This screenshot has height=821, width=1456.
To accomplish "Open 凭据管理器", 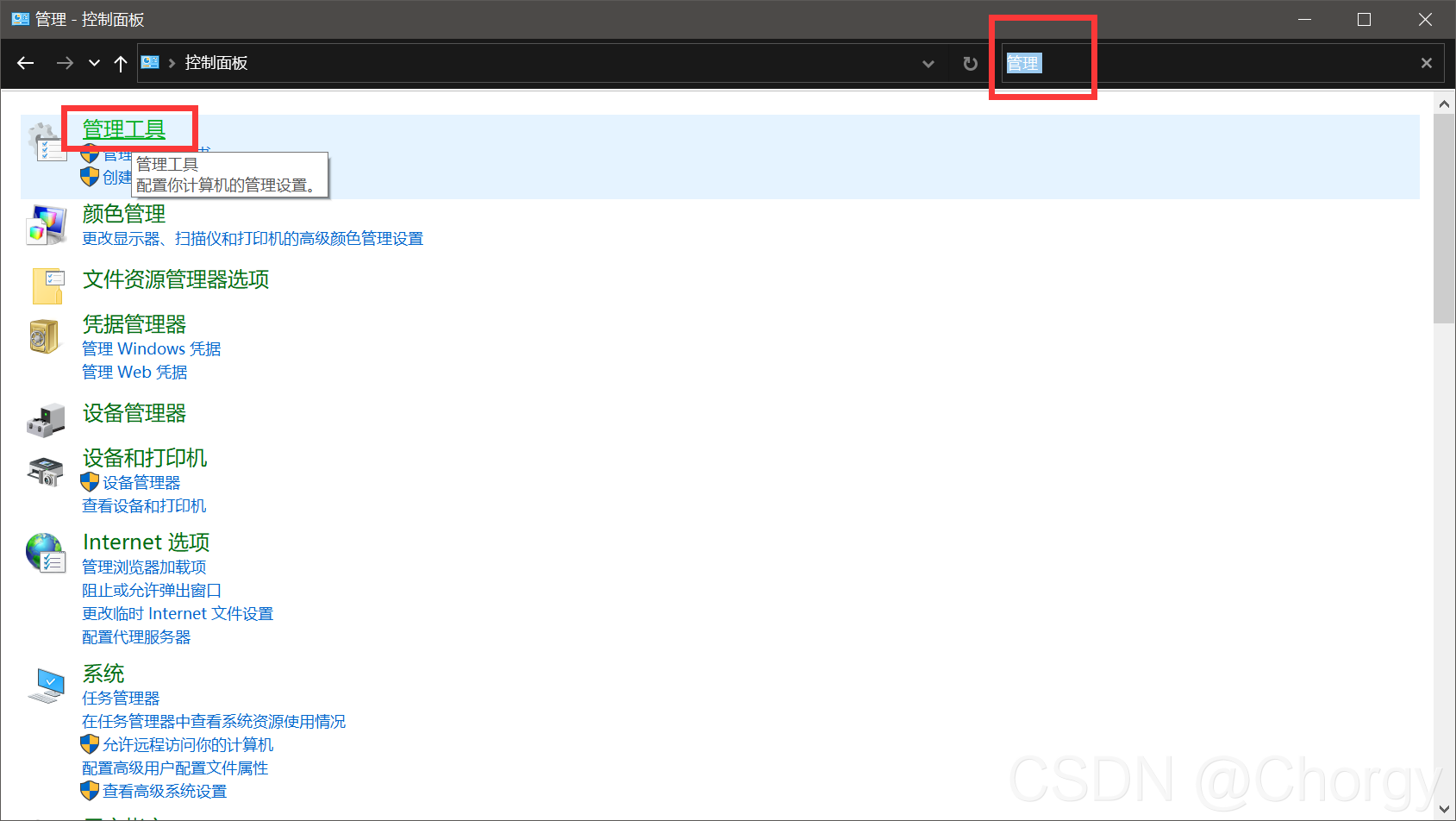I will (x=134, y=324).
